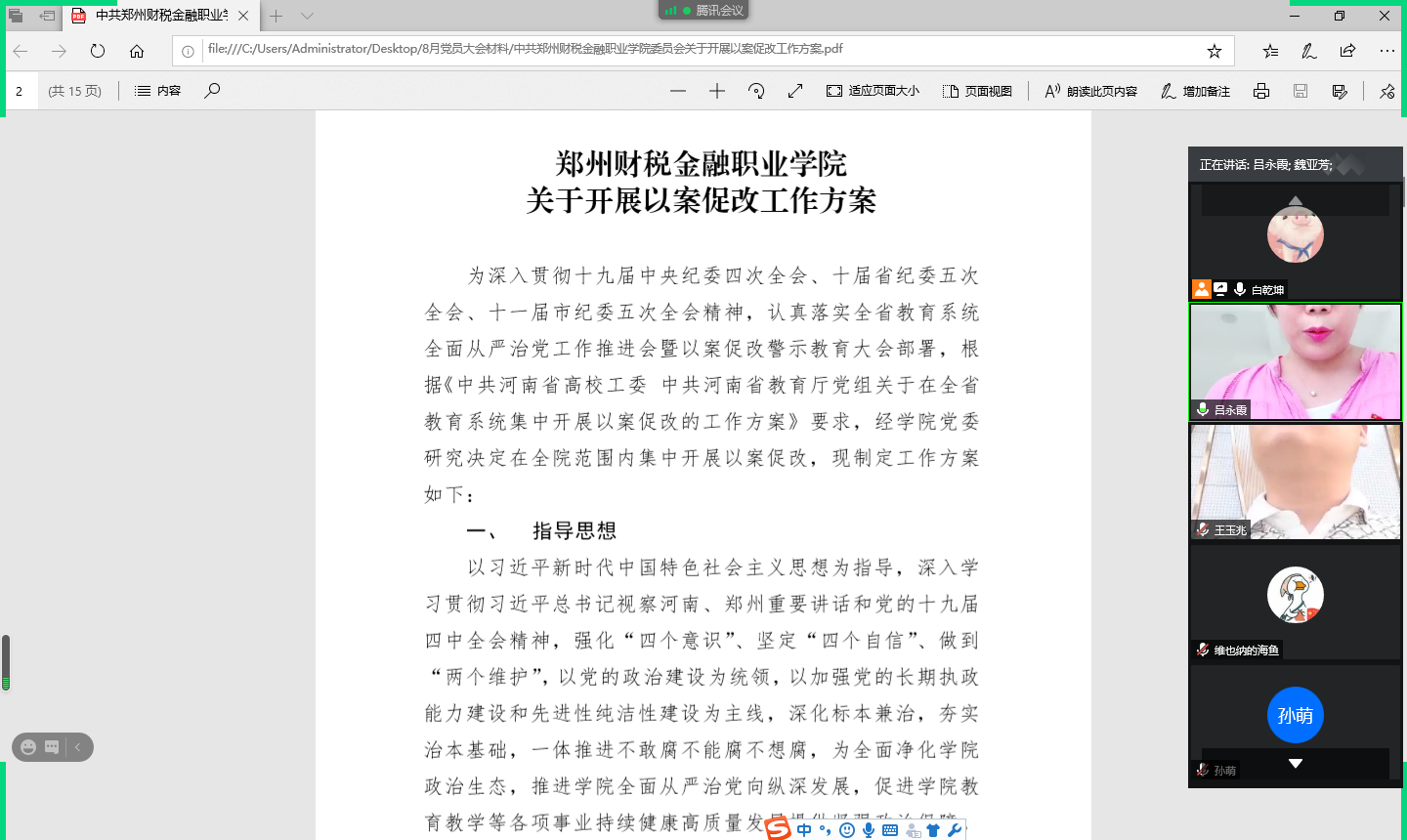
Task: Zoom in the PDF with plus
Action: click(717, 91)
